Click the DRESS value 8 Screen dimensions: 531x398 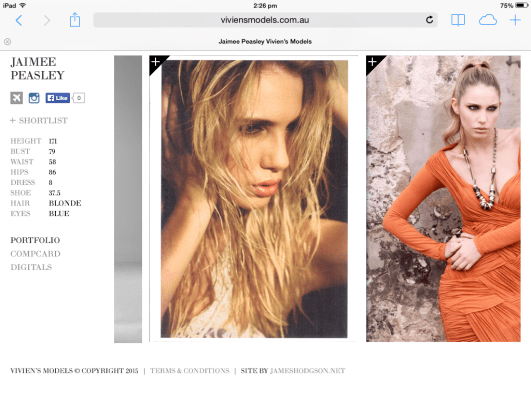pos(50,183)
